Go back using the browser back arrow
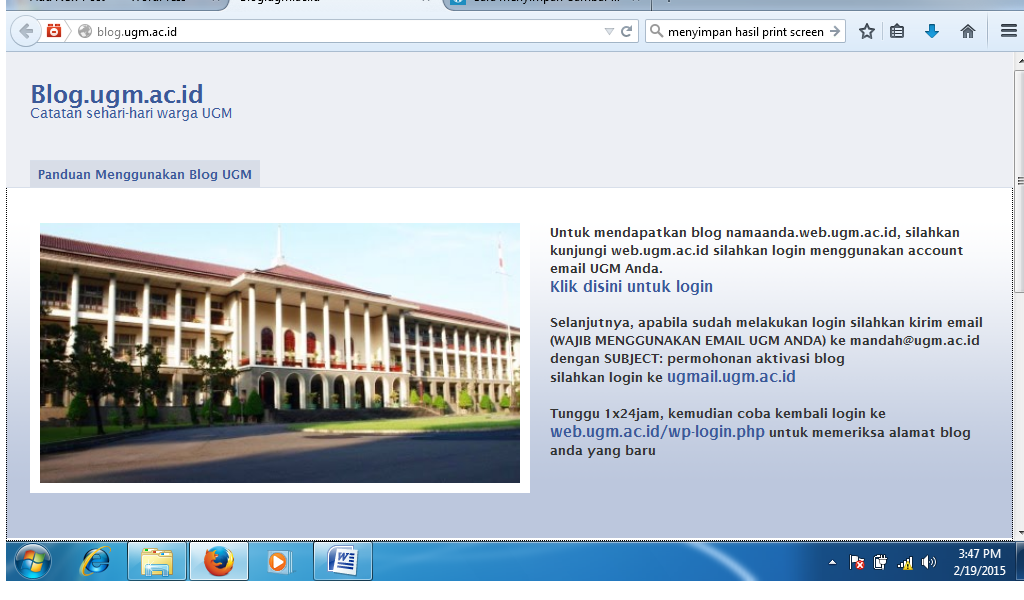The width and height of the screenshot is (1024, 600). click(x=25, y=31)
